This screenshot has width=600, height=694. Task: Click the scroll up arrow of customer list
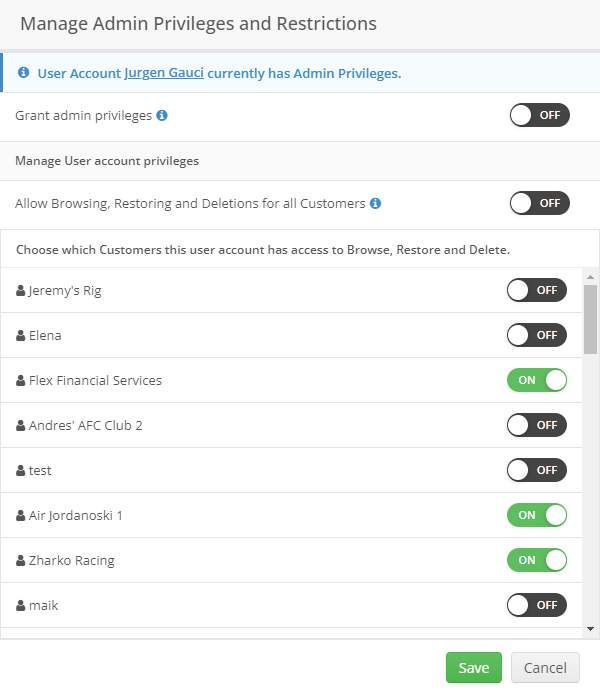click(x=590, y=277)
